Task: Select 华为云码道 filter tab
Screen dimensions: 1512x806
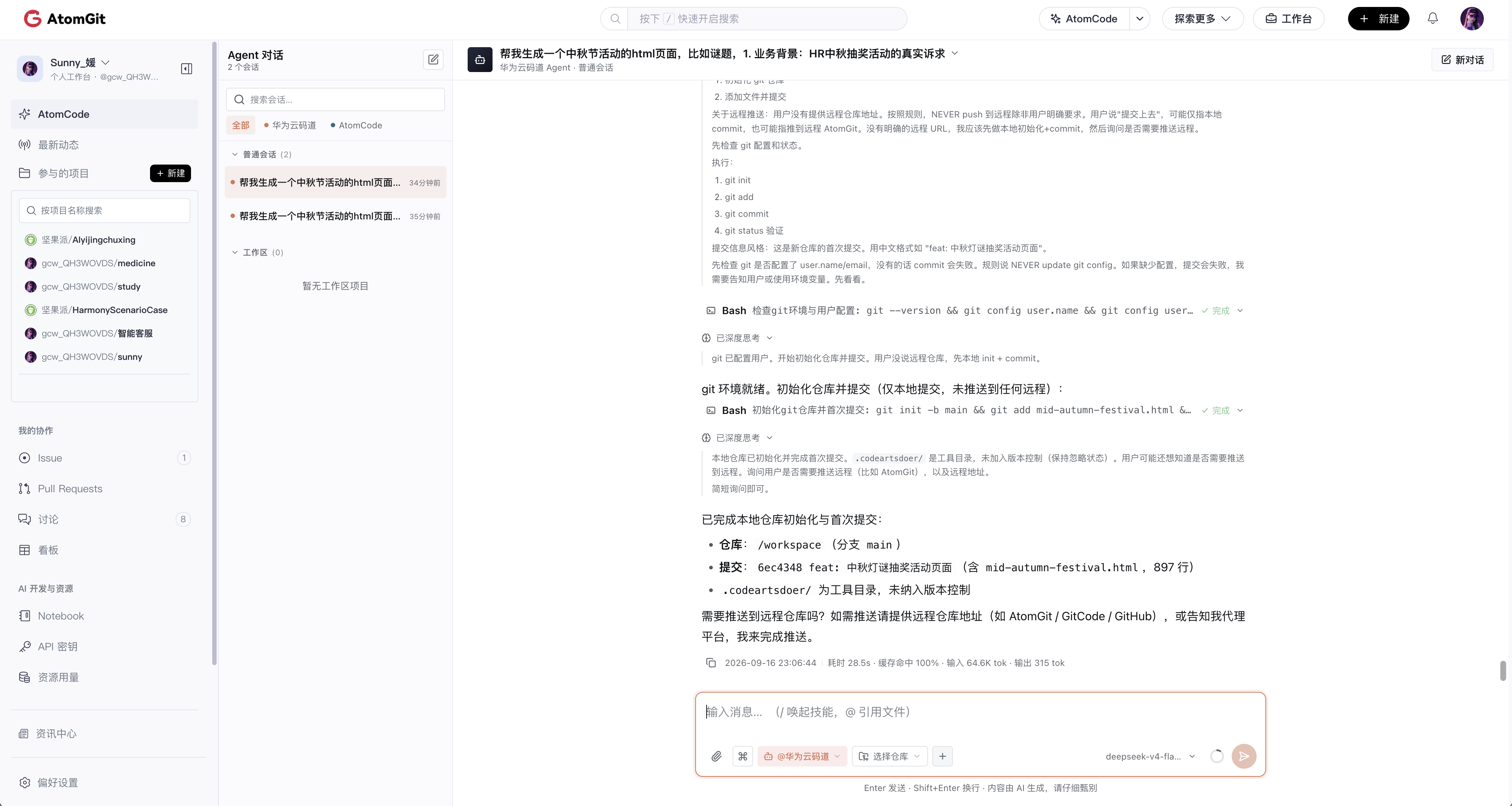Action: [x=290, y=125]
